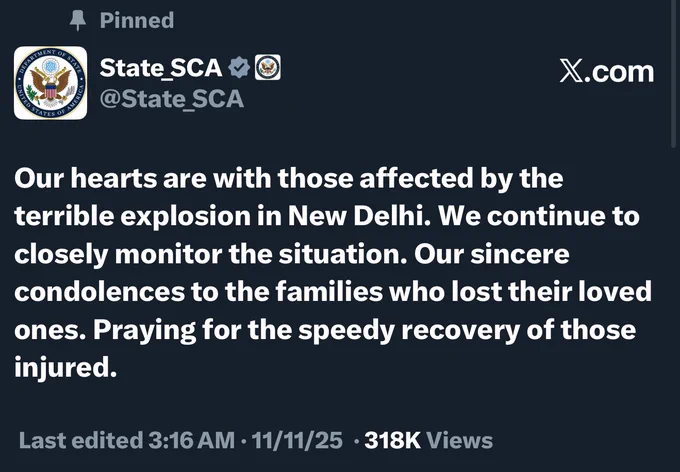
Task: Click the words New Delhi in the post
Action: tap(356, 216)
